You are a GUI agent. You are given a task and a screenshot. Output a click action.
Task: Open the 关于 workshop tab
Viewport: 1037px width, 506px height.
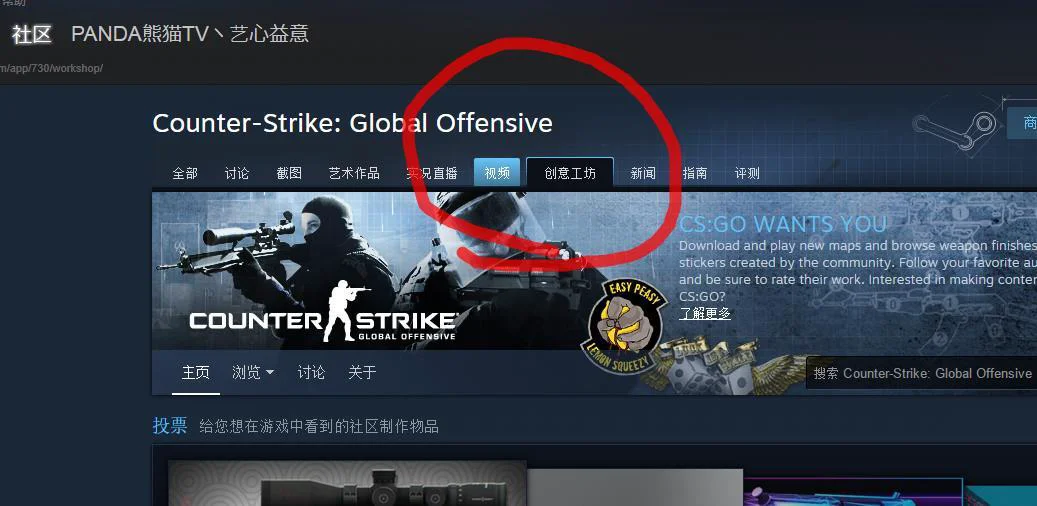click(362, 372)
